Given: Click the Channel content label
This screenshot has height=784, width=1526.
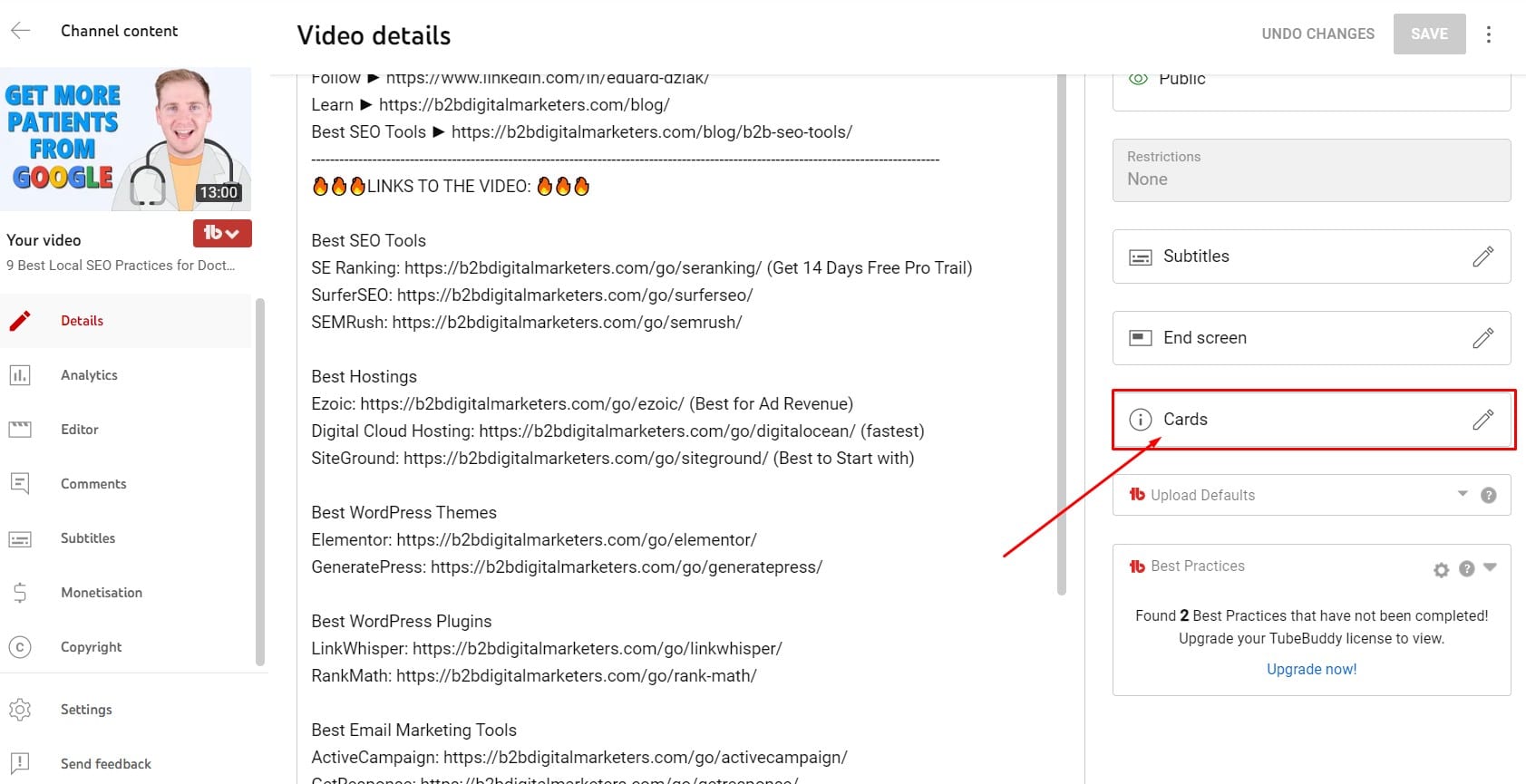Looking at the screenshot, I should (x=120, y=31).
